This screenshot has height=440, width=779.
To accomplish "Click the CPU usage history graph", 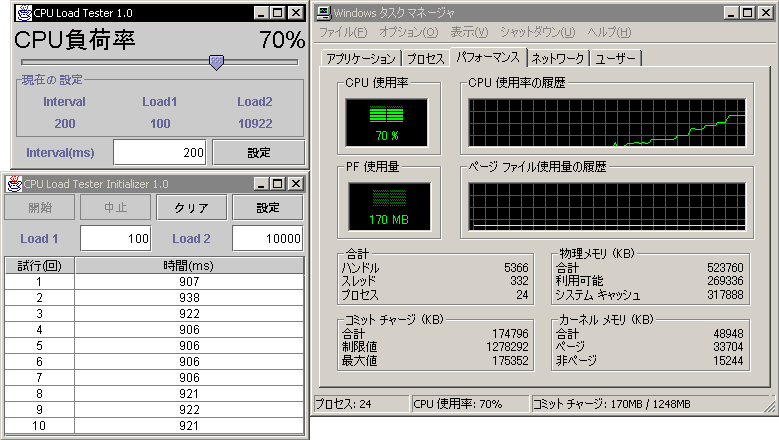I will click(x=607, y=122).
